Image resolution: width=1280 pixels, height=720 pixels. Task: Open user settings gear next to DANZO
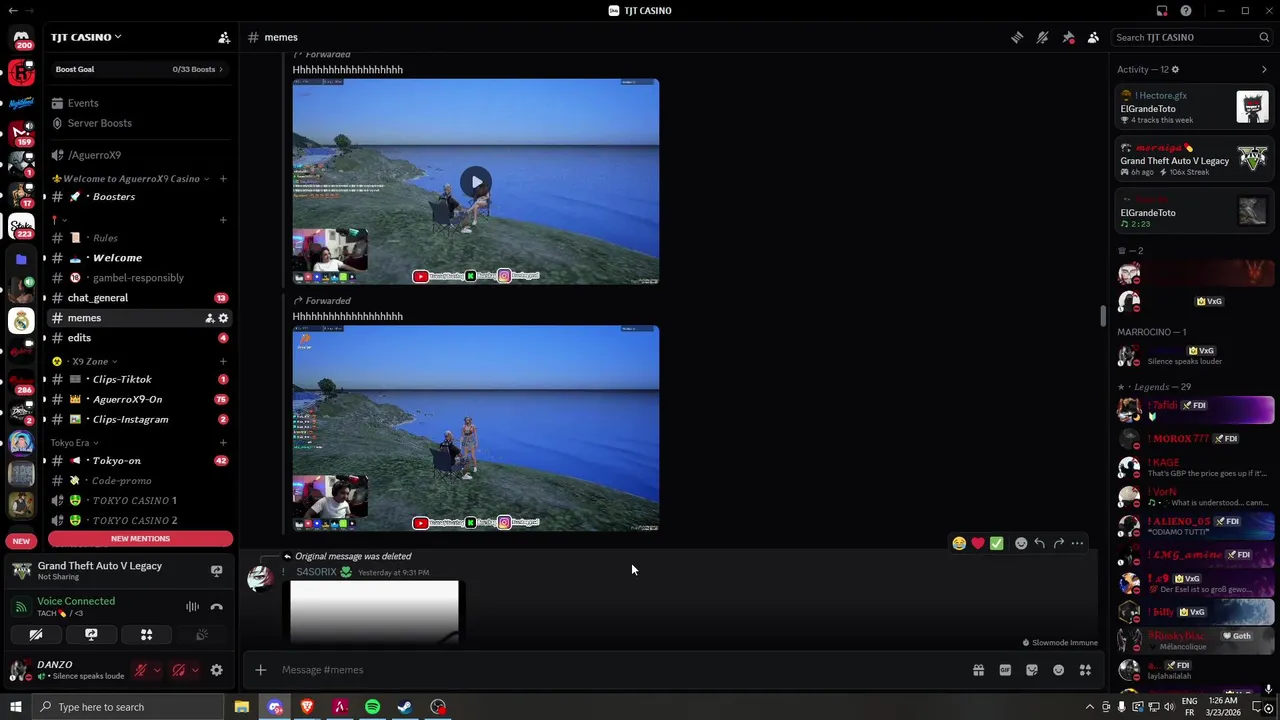click(216, 670)
